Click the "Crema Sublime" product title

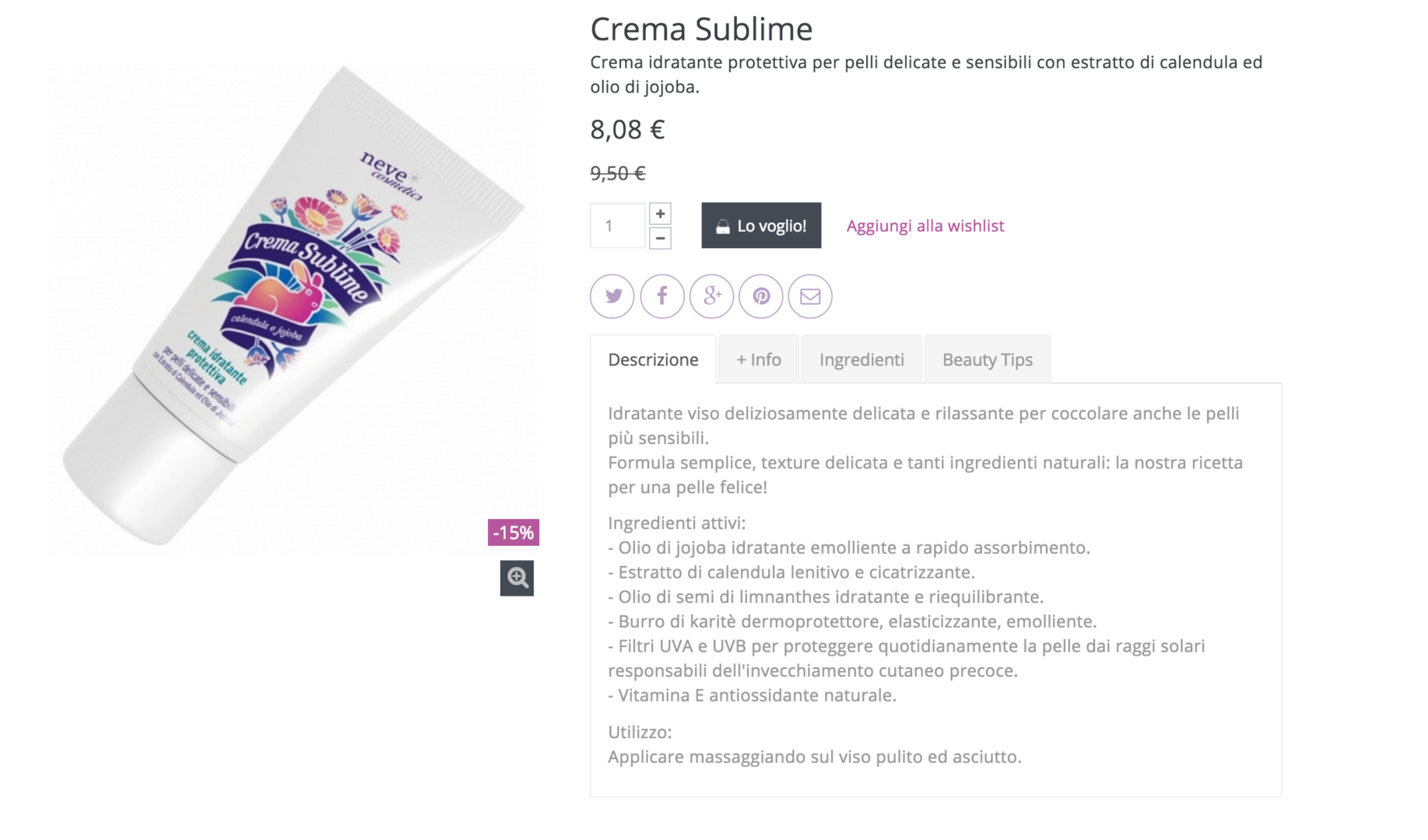[701, 30]
